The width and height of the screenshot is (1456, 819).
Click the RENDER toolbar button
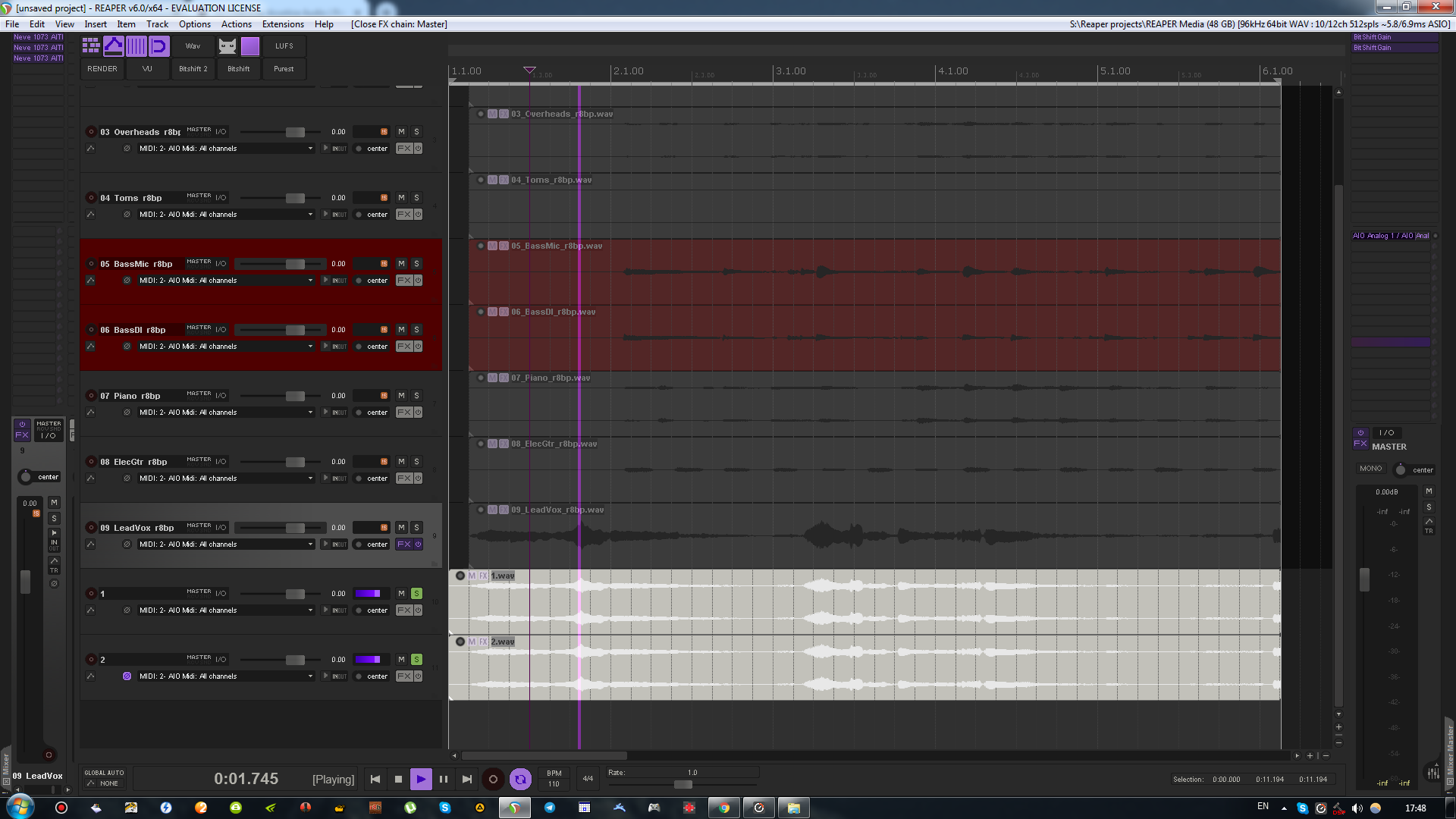point(102,69)
